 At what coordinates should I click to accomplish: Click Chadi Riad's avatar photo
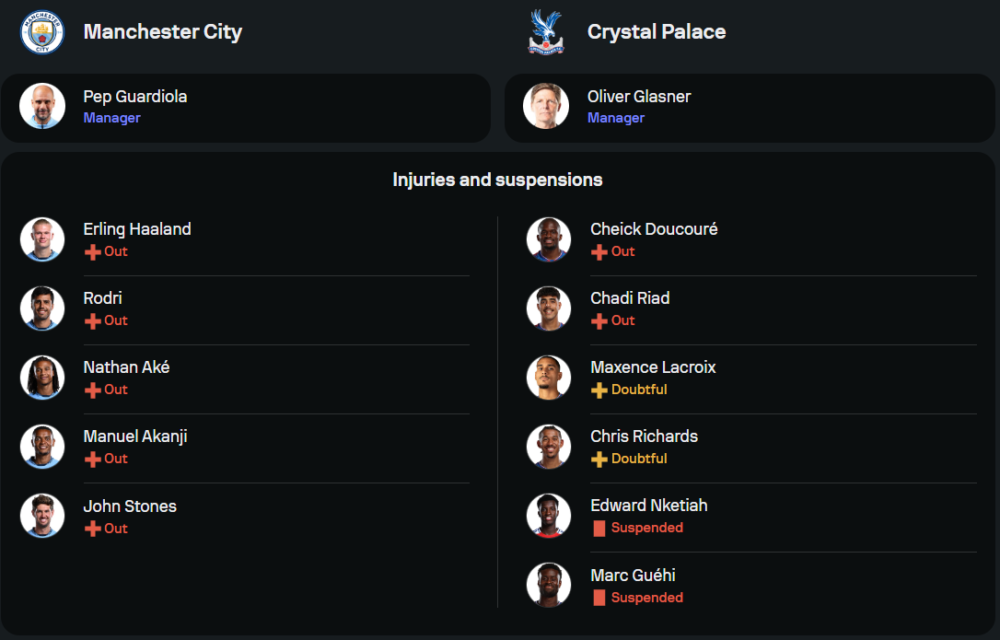tap(549, 308)
